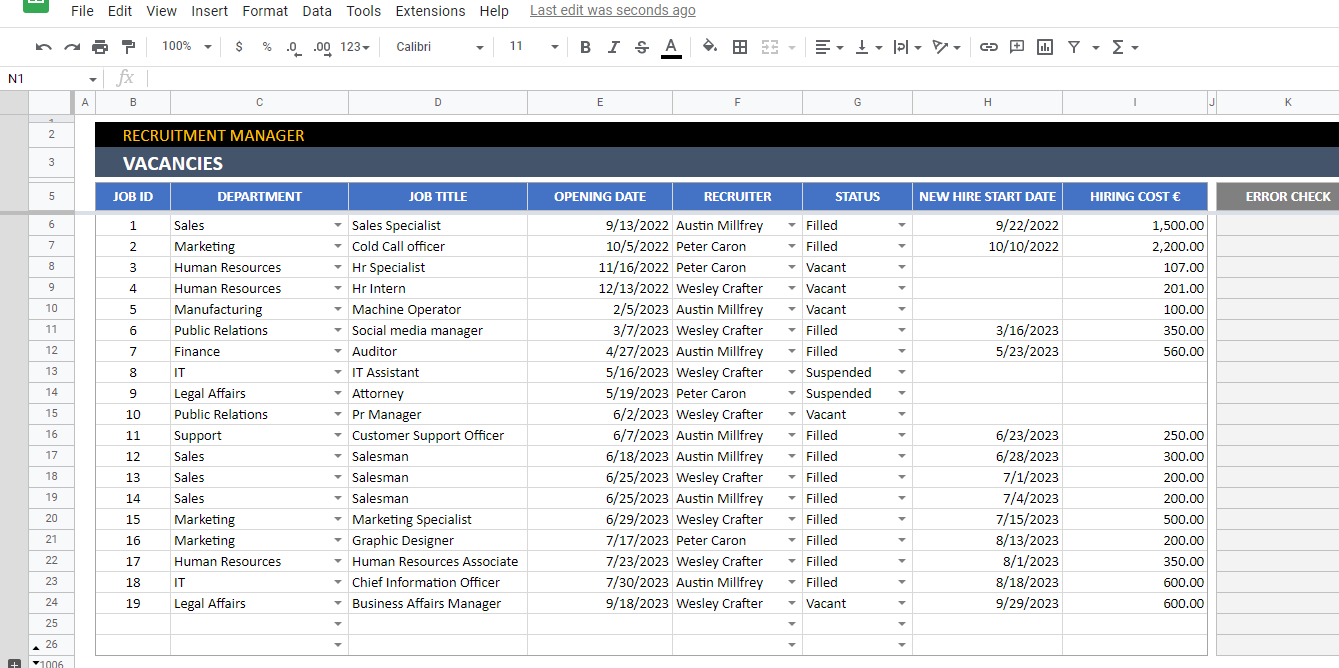Open the Help menu
The height and width of the screenshot is (668, 1339).
click(494, 11)
